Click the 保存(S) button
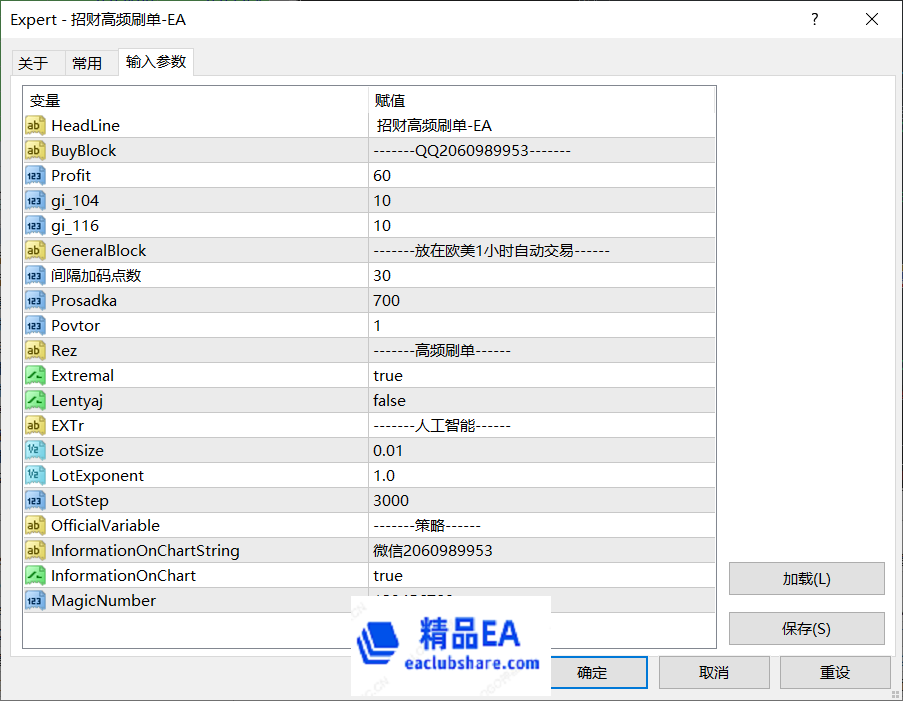The width and height of the screenshot is (903, 701). click(x=806, y=629)
